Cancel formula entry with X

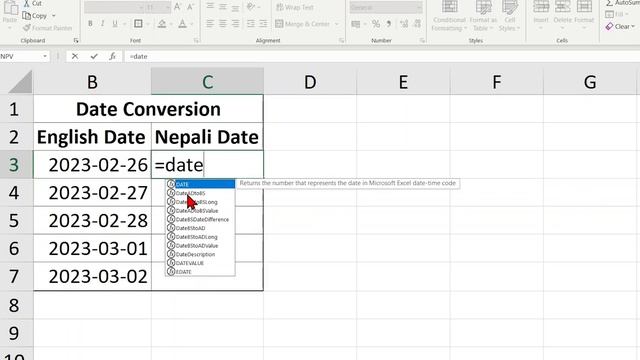pyautogui.click(x=75, y=56)
